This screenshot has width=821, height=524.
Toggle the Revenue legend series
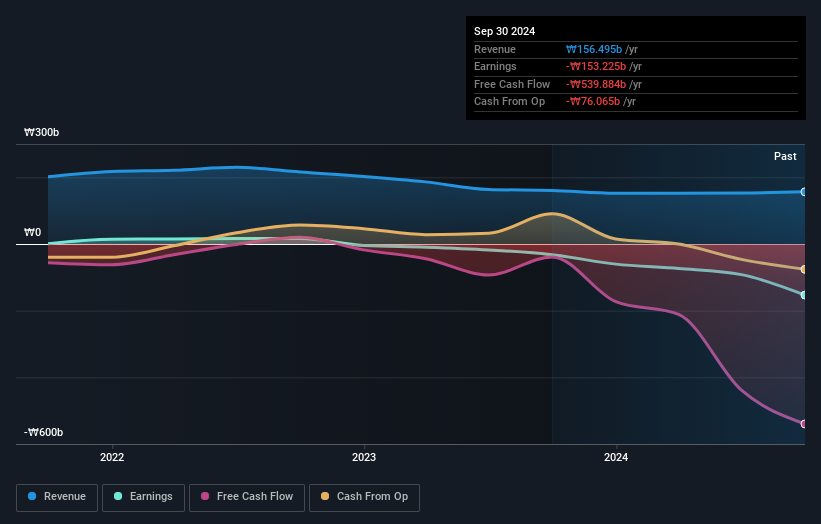(57, 497)
